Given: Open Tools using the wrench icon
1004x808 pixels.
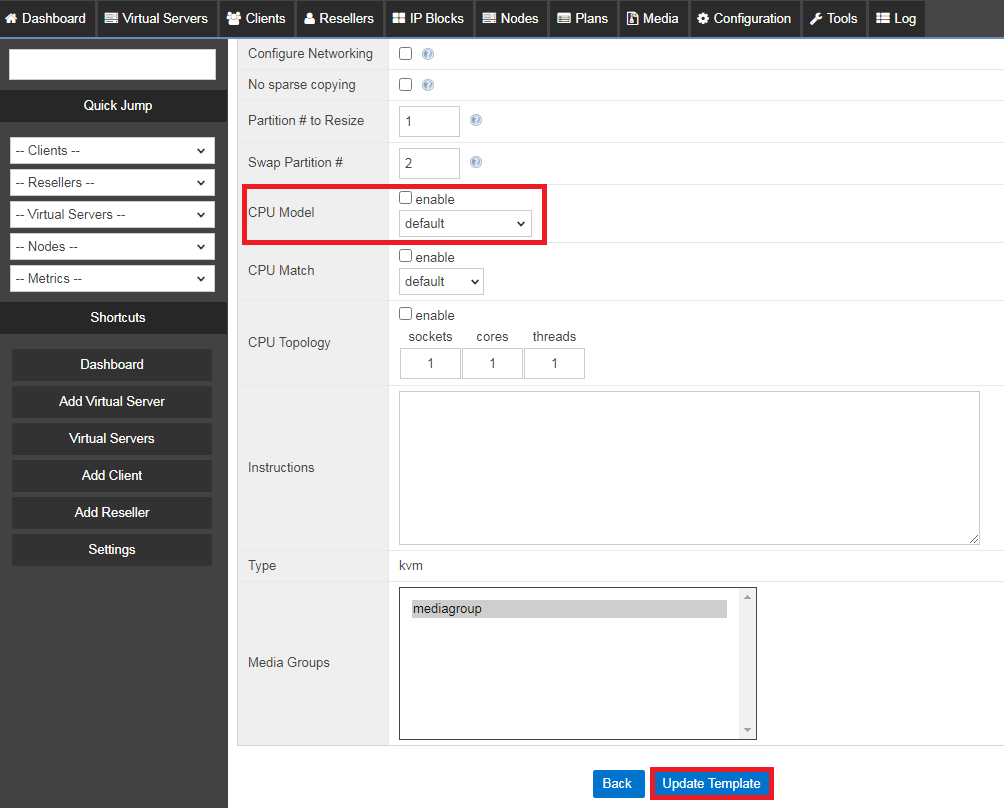Looking at the screenshot, I should [x=833, y=18].
